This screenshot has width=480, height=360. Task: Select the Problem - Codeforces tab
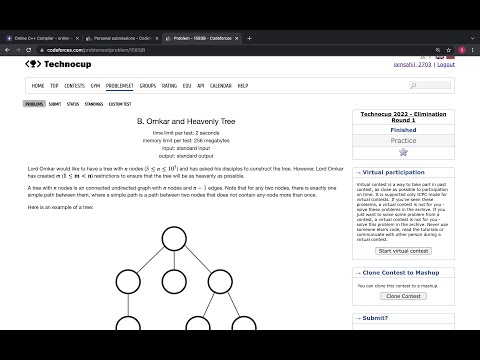coord(202,38)
